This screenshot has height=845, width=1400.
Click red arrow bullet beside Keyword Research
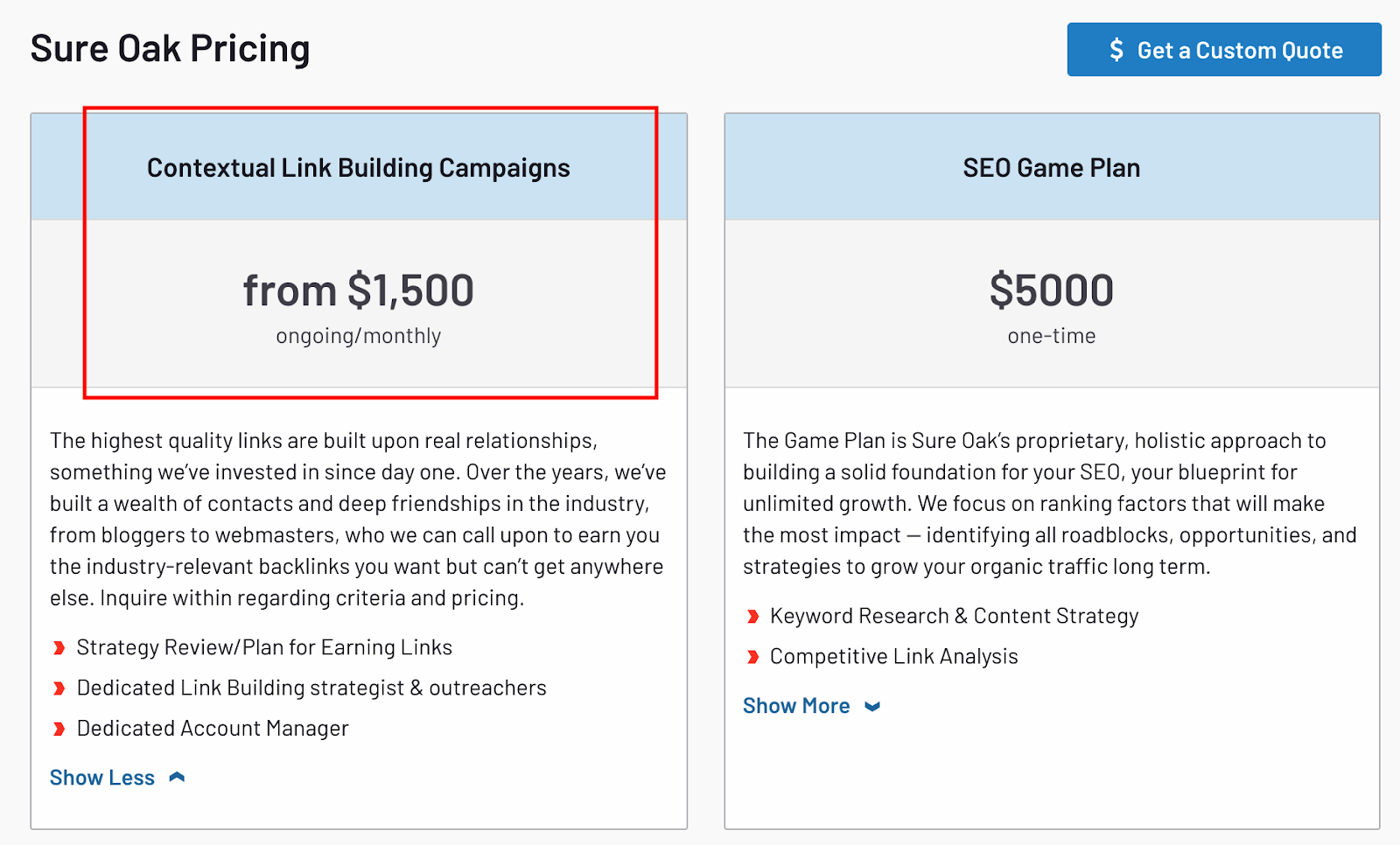[752, 617]
